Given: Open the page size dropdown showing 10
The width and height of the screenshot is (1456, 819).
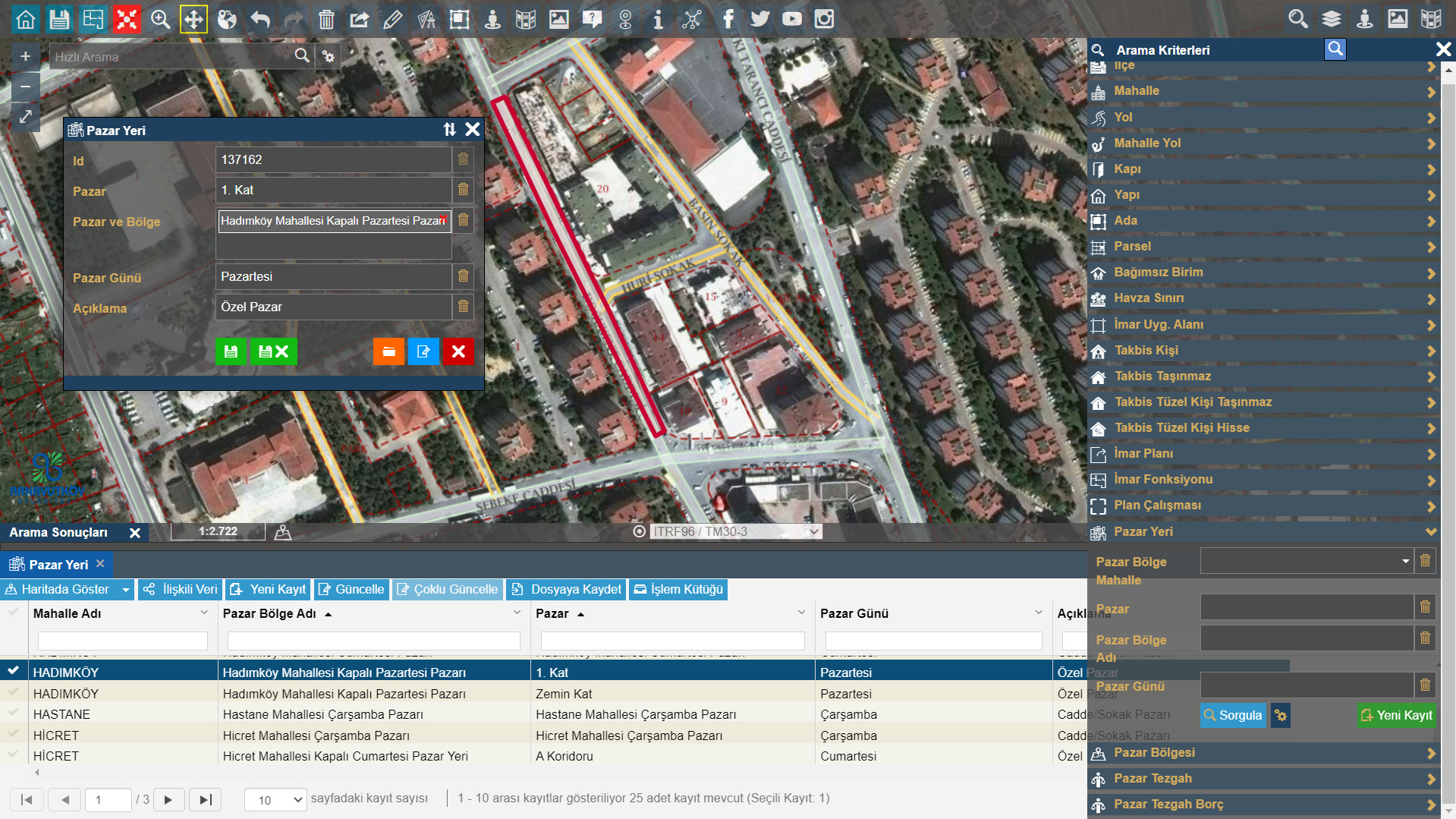Looking at the screenshot, I should click(275, 799).
